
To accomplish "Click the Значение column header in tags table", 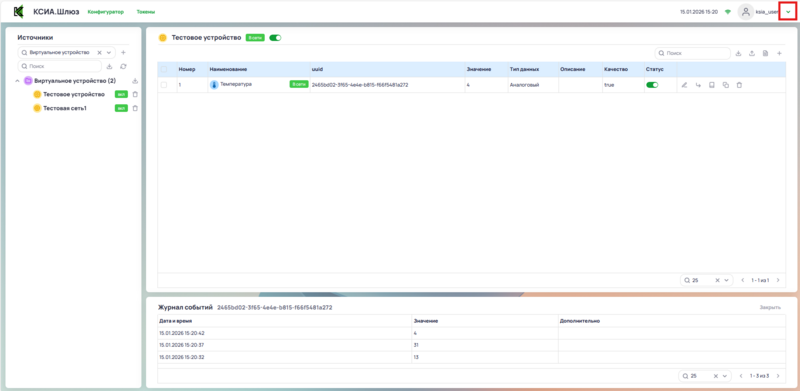I will [x=479, y=69].
